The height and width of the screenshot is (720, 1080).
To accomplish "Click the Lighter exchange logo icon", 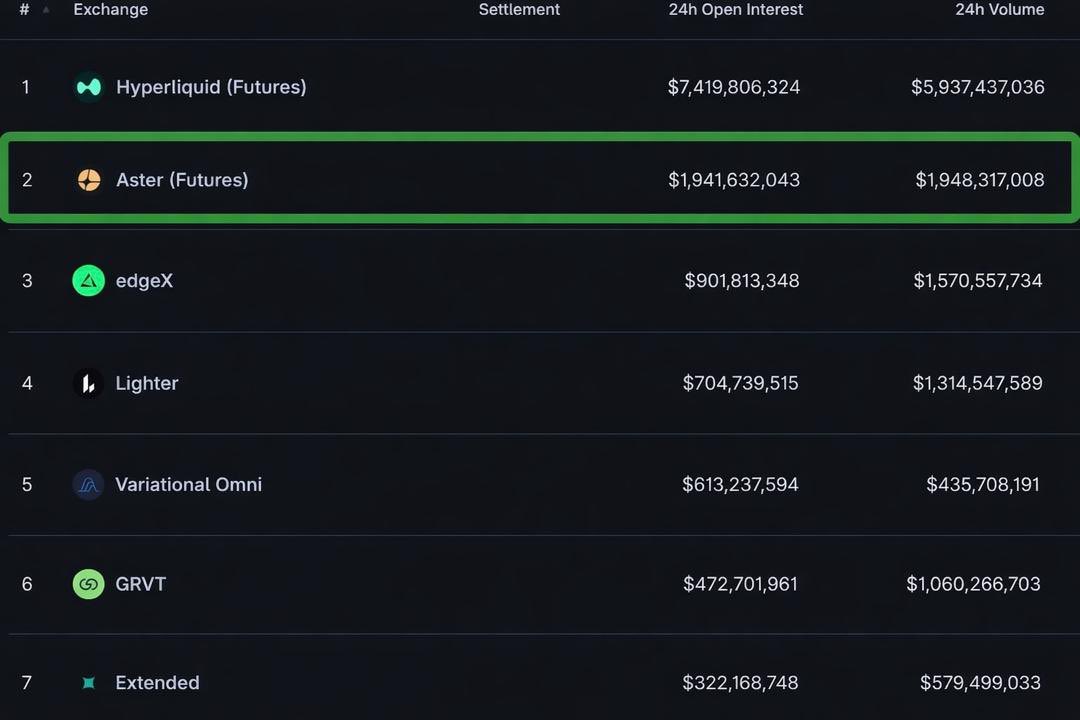I will click(89, 383).
